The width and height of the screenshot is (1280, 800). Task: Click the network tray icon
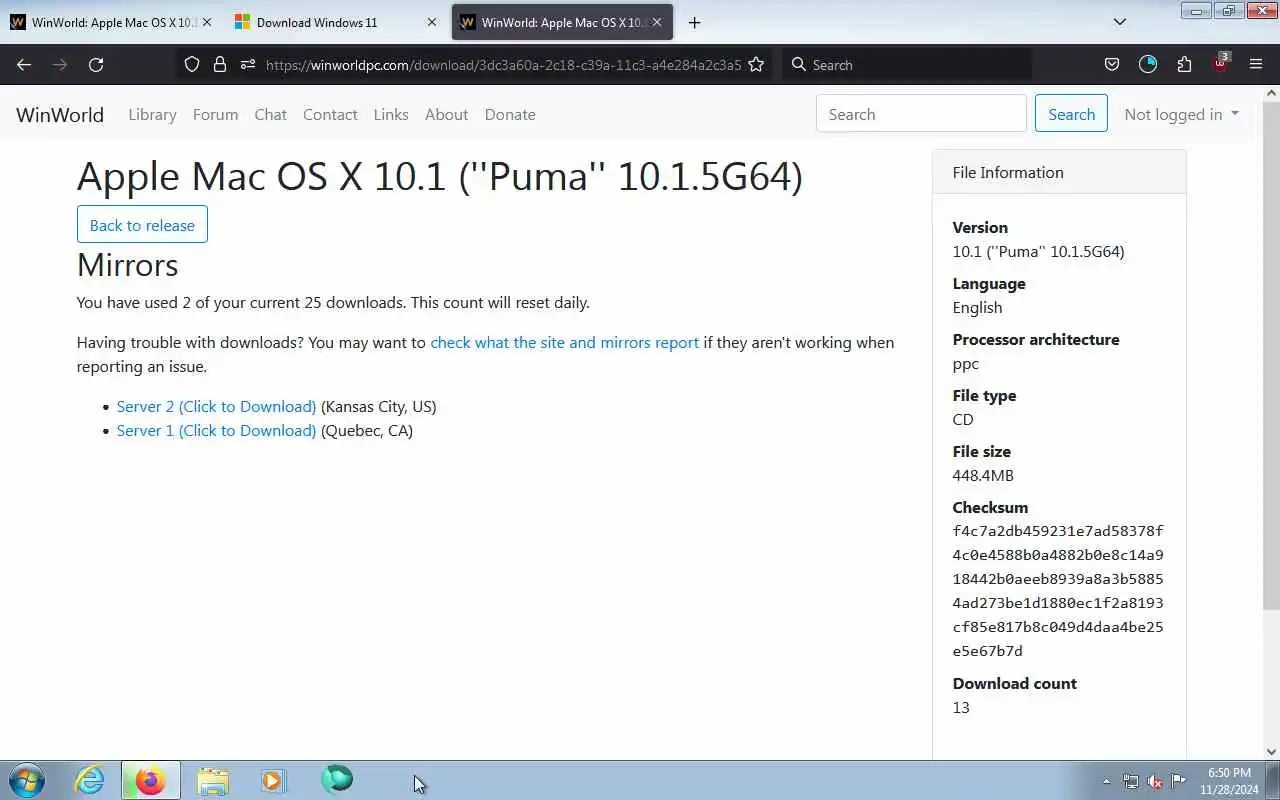tap(1130, 781)
